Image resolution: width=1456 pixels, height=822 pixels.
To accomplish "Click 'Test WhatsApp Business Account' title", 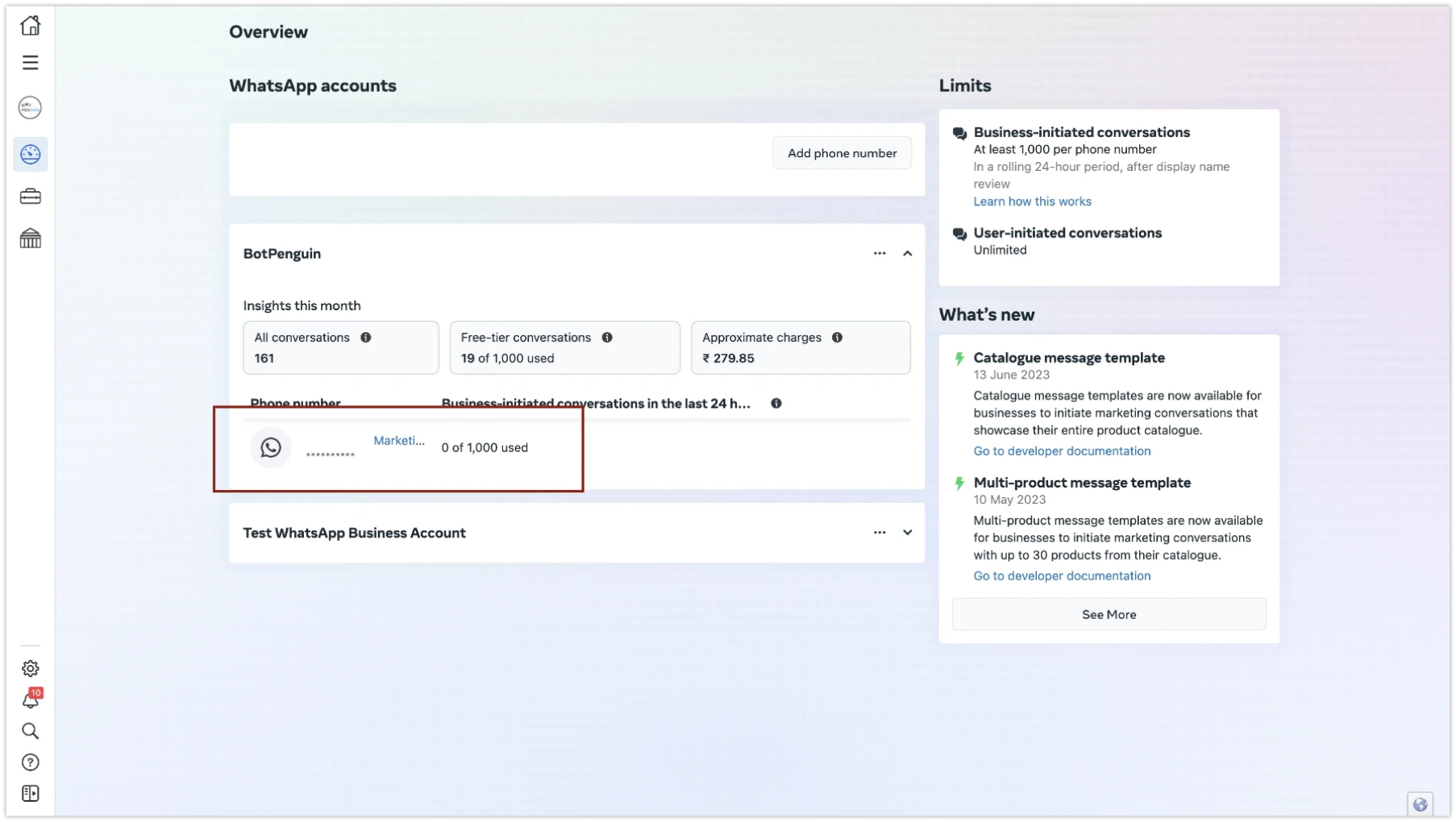I will click(354, 533).
